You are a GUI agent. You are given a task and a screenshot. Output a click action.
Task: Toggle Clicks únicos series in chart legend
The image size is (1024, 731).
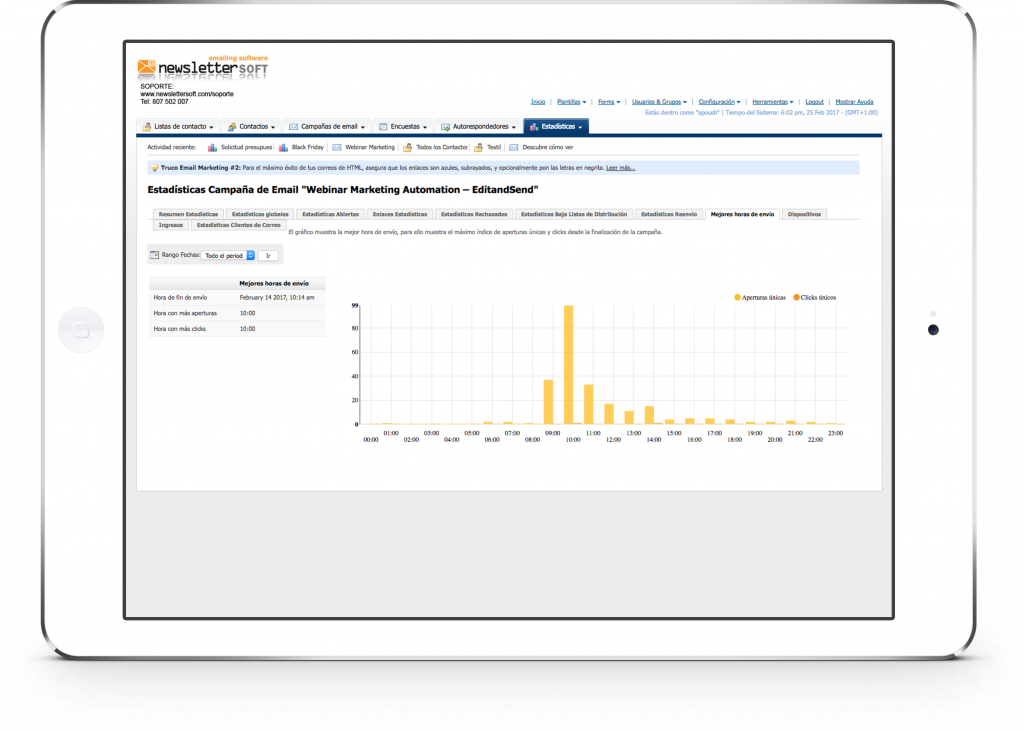814,298
